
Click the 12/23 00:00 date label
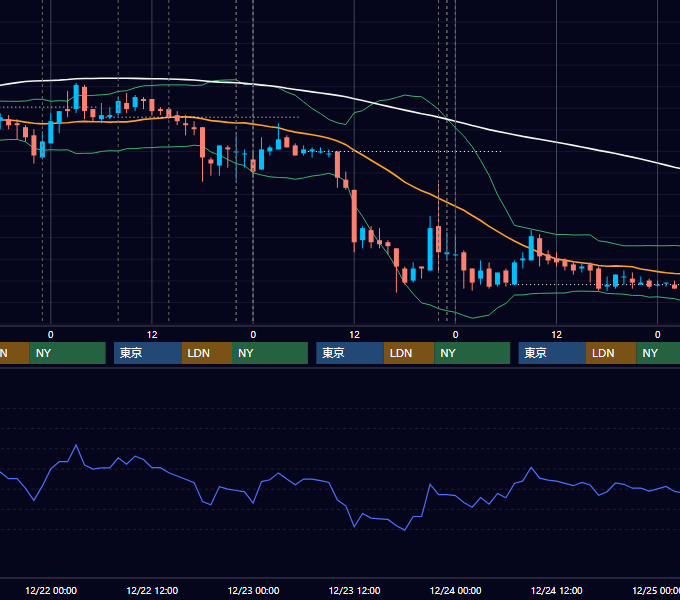point(253,590)
